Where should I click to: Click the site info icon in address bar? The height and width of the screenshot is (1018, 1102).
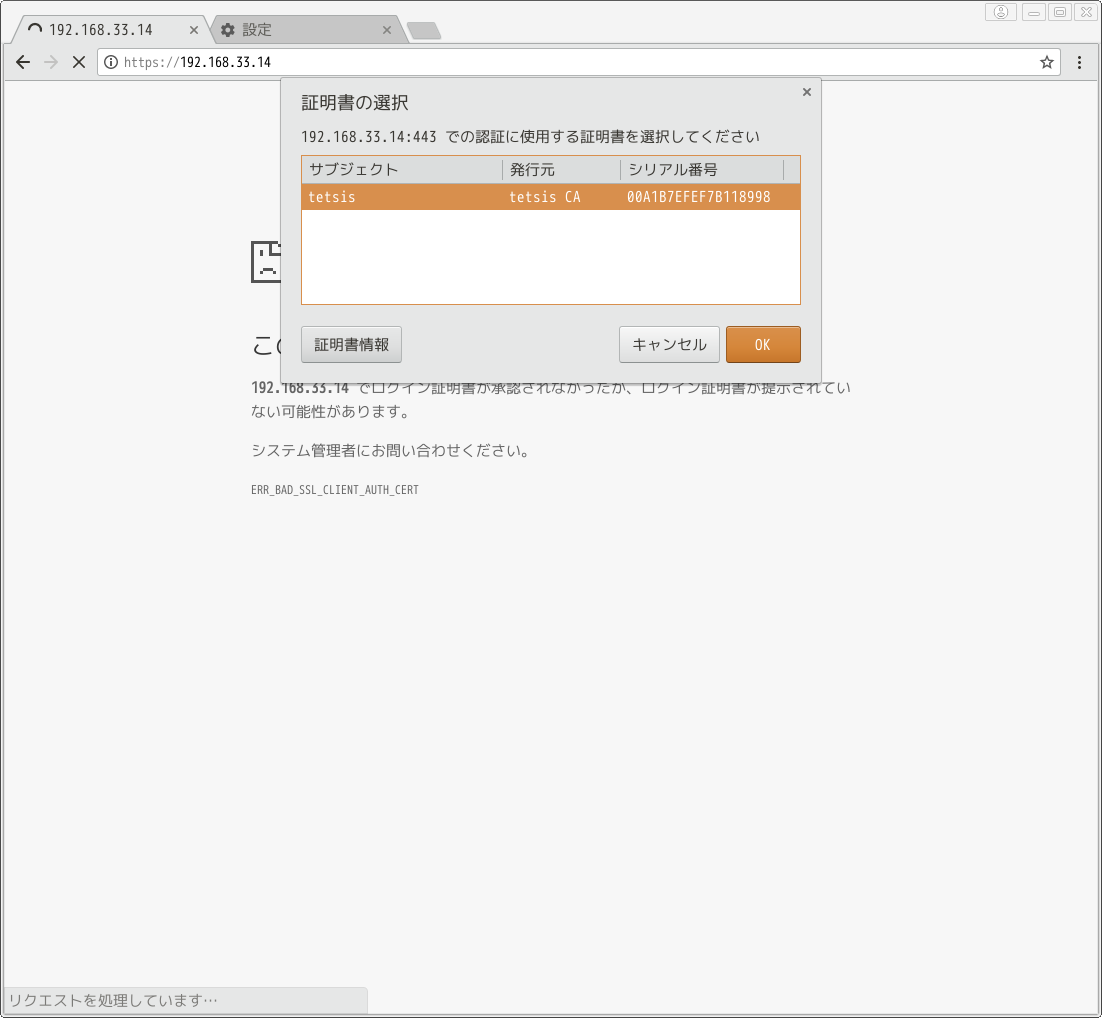click(111, 62)
